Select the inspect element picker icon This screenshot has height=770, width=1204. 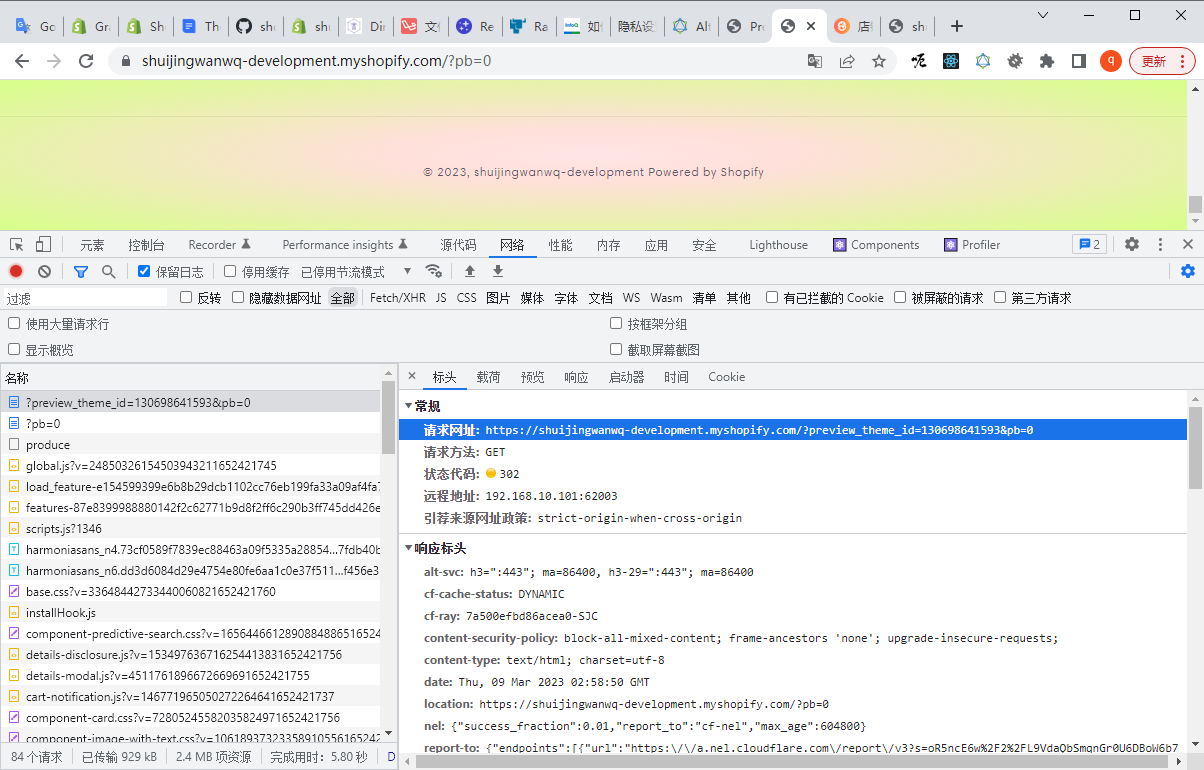click(16, 245)
